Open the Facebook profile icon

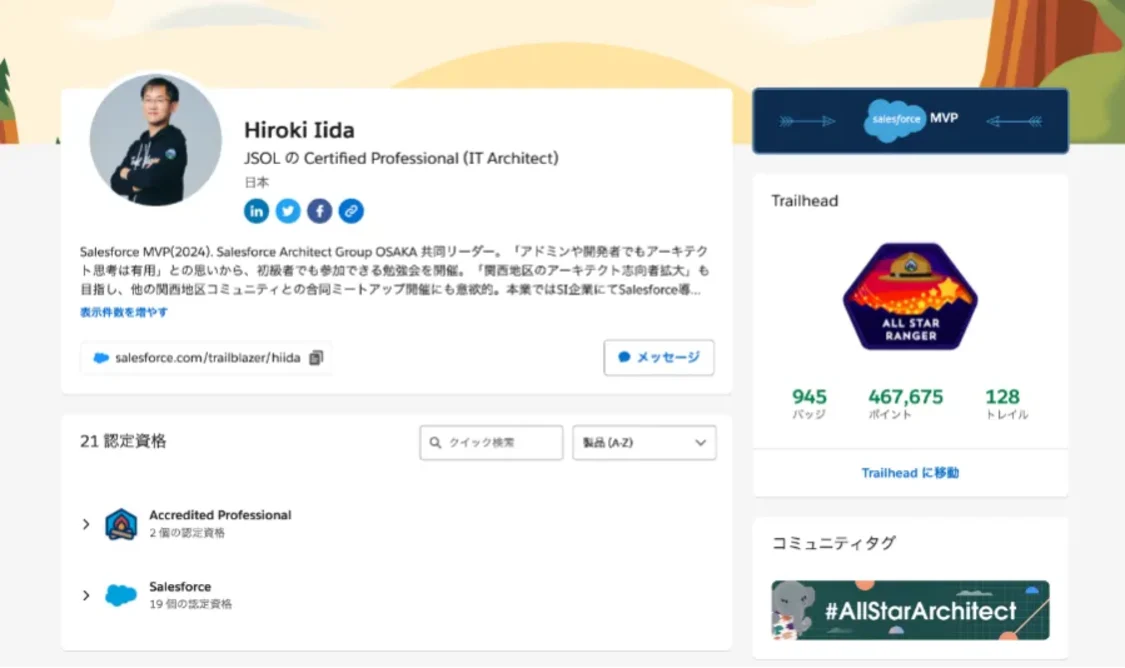click(319, 211)
